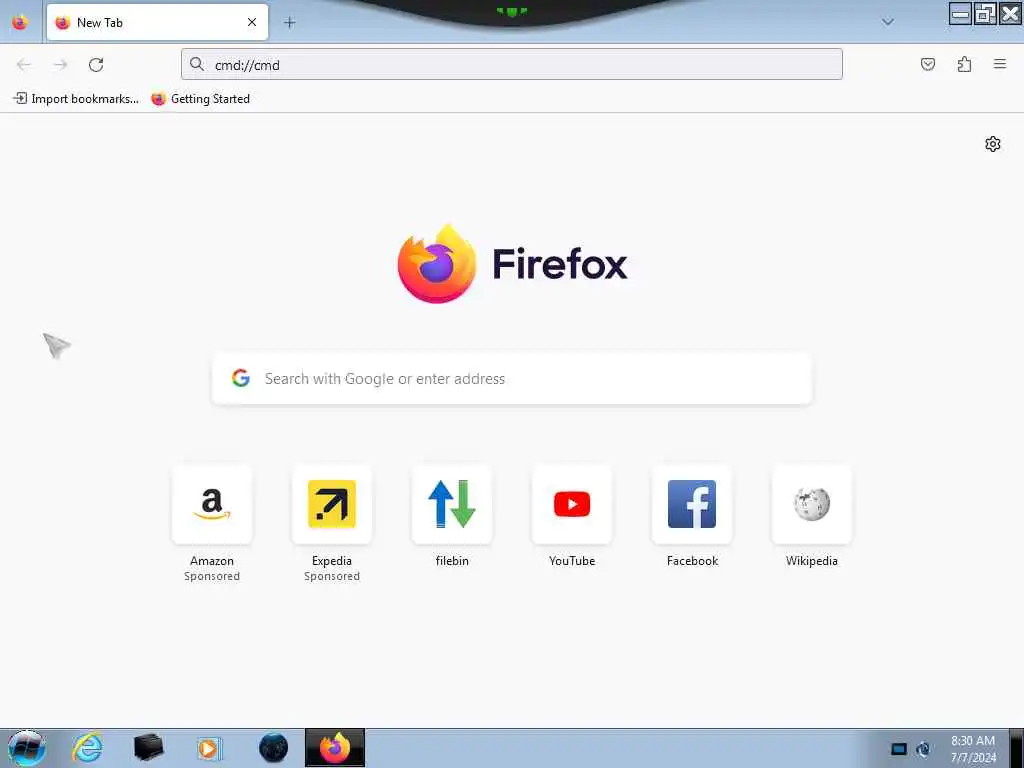Click Import bookmarks in bookmarks toolbar
Image resolution: width=1024 pixels, height=768 pixels.
pos(76,99)
